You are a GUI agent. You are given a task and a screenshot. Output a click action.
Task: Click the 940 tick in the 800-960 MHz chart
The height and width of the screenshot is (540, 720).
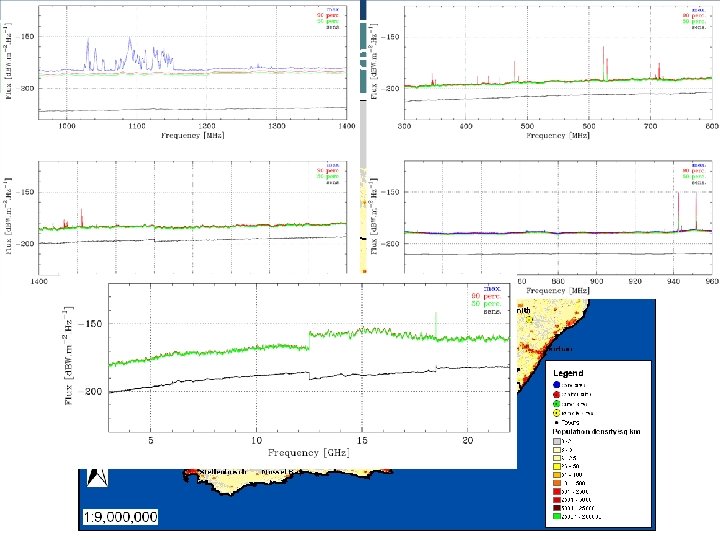[673, 281]
